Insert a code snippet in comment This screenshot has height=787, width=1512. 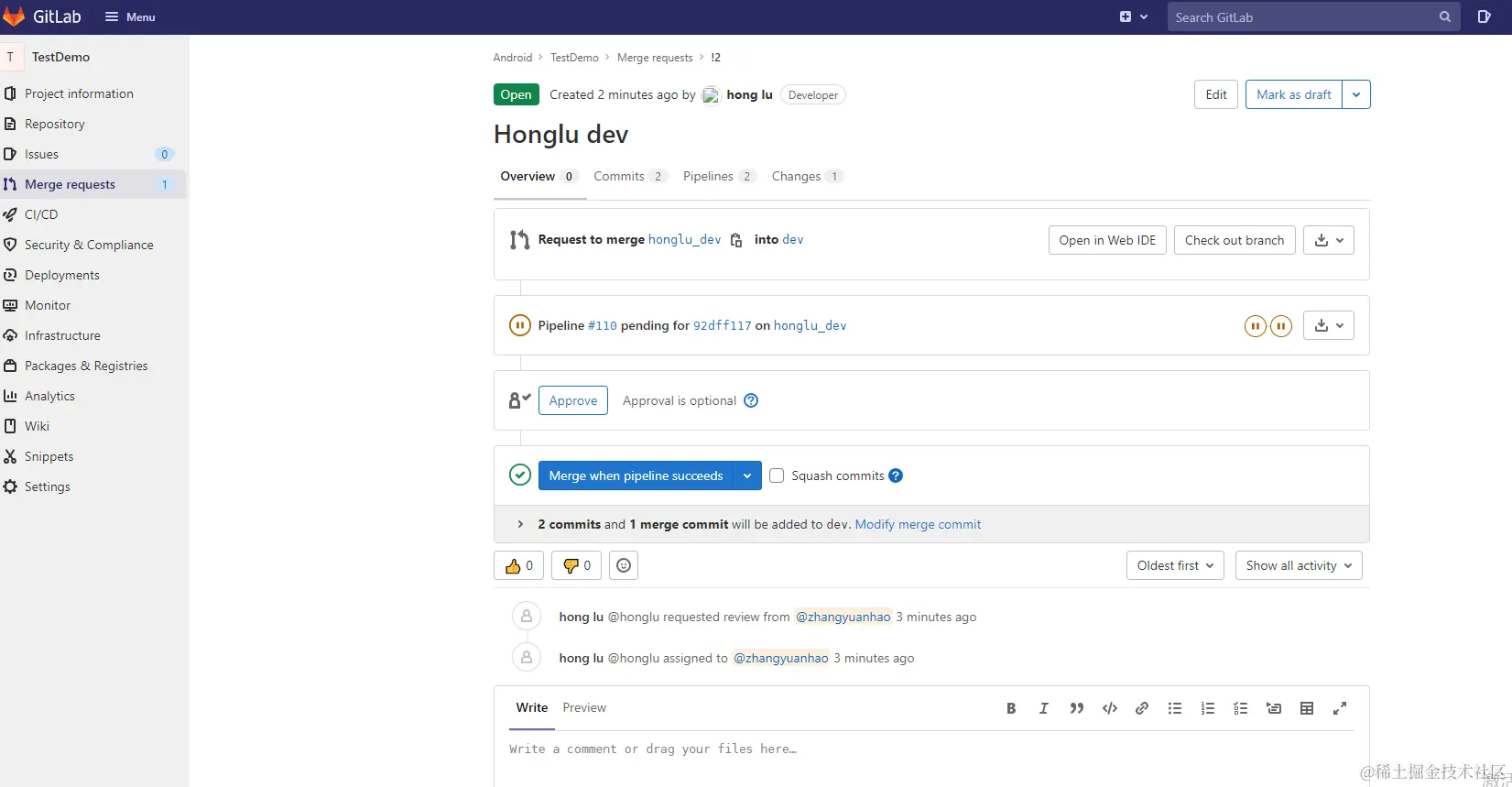[x=1110, y=708]
